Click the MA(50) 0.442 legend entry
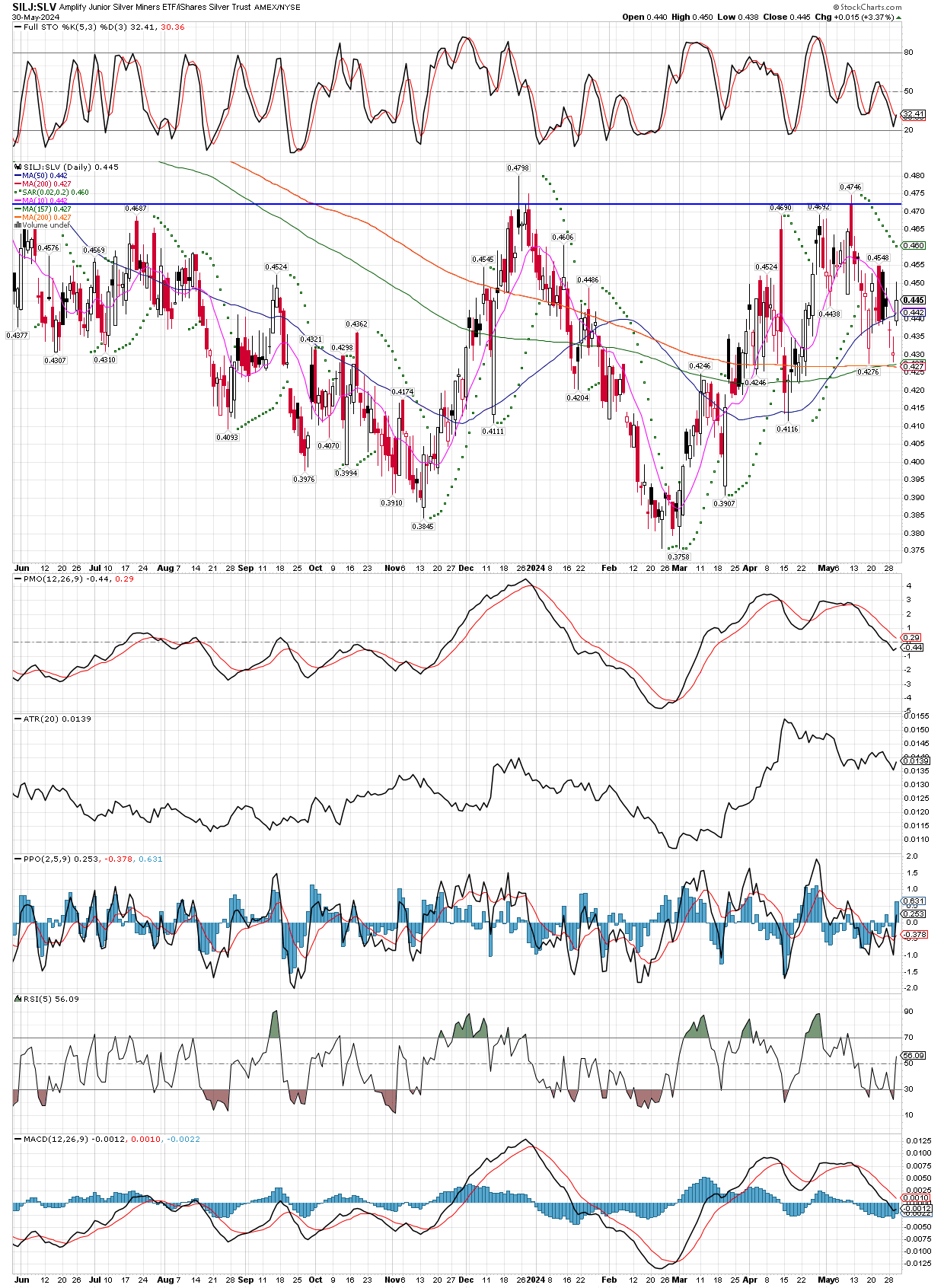 coord(44,176)
